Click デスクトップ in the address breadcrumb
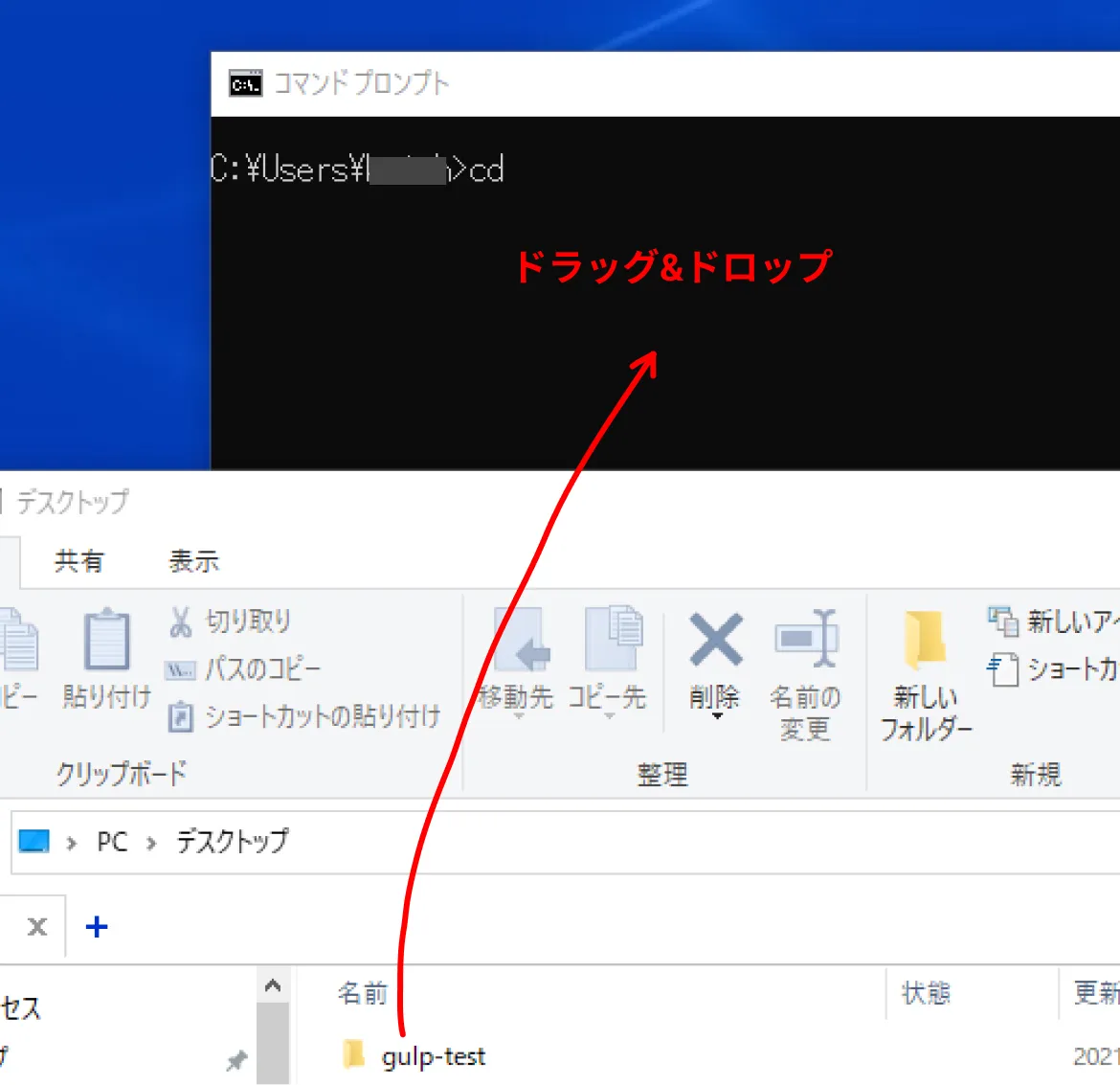The width and height of the screenshot is (1120, 1085). click(x=233, y=841)
